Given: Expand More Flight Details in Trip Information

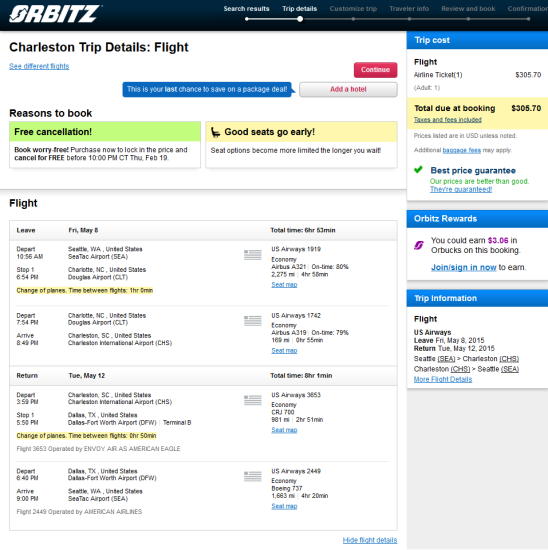Looking at the screenshot, I should (x=443, y=379).
